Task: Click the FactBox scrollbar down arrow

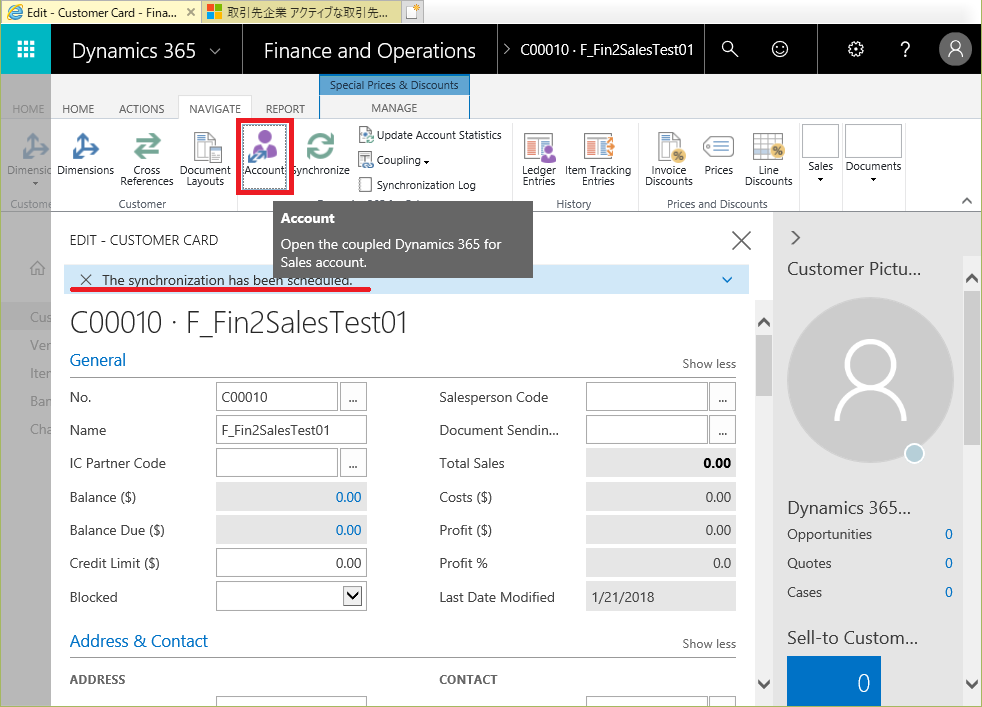Action: click(x=971, y=684)
